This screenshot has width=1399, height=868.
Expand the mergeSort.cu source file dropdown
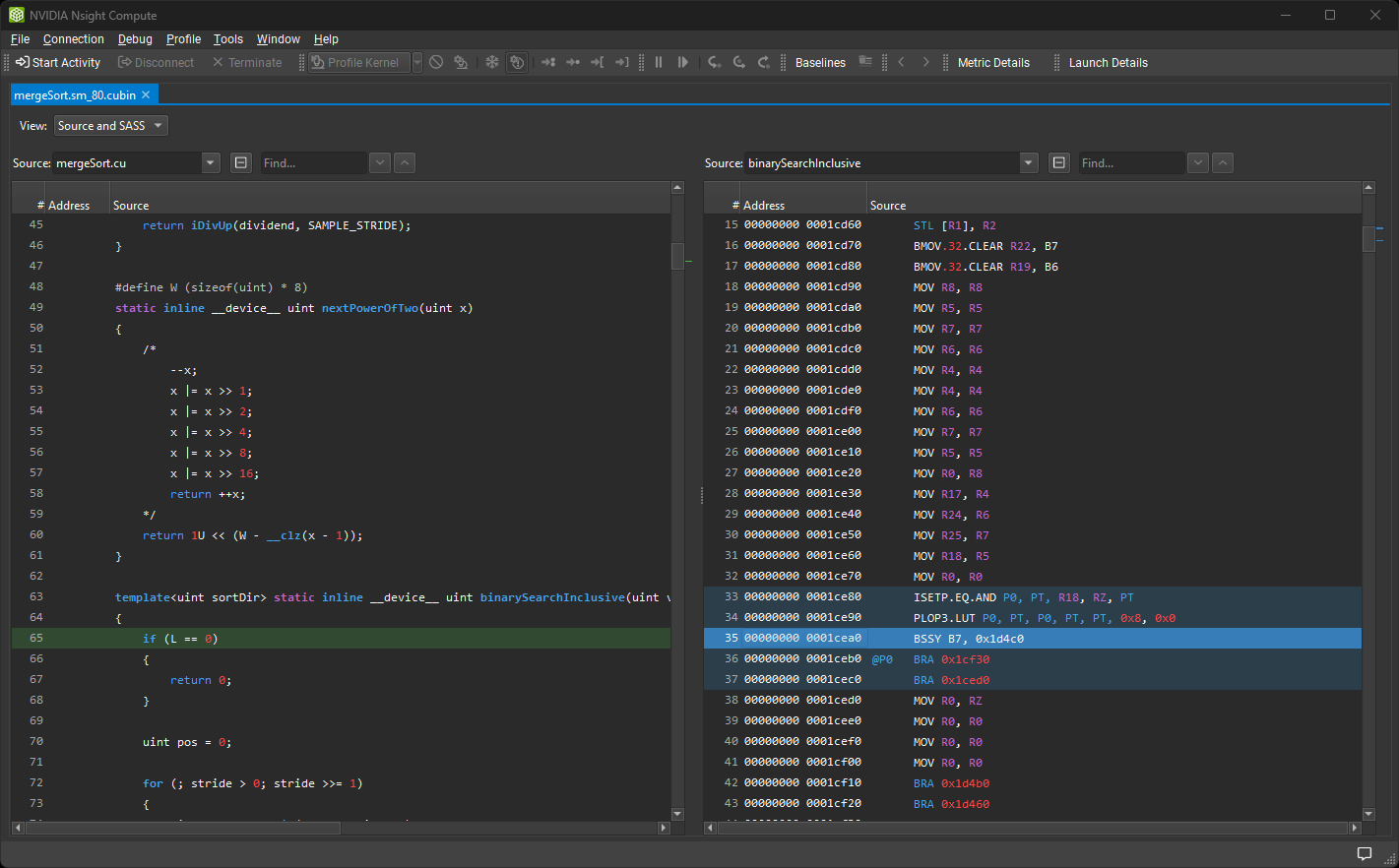click(x=211, y=163)
